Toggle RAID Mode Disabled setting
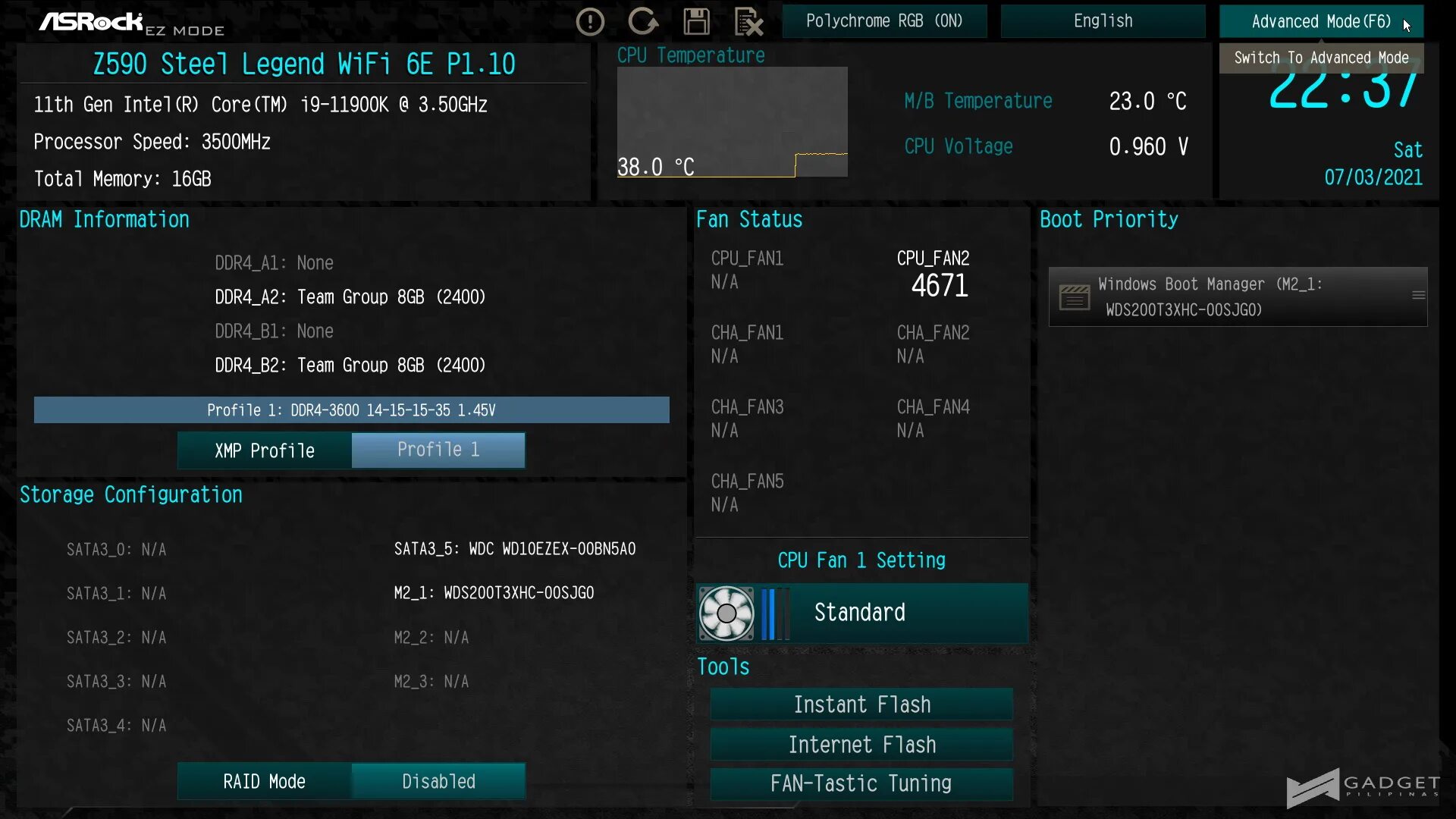1456x819 pixels. [438, 781]
